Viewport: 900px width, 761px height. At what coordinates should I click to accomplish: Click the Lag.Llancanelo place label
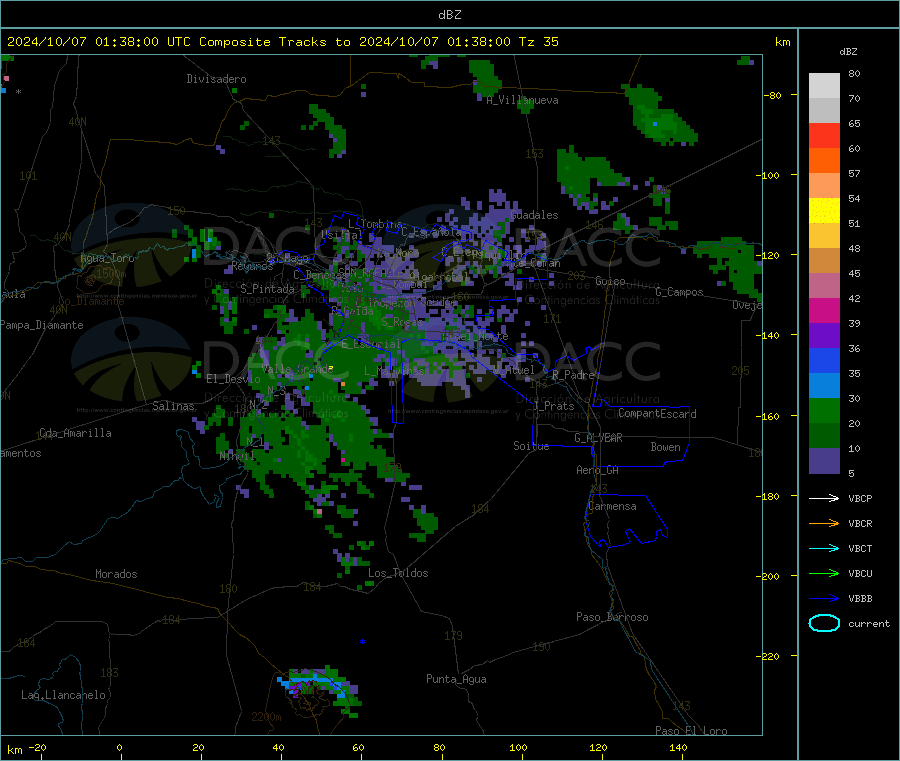tap(63, 695)
